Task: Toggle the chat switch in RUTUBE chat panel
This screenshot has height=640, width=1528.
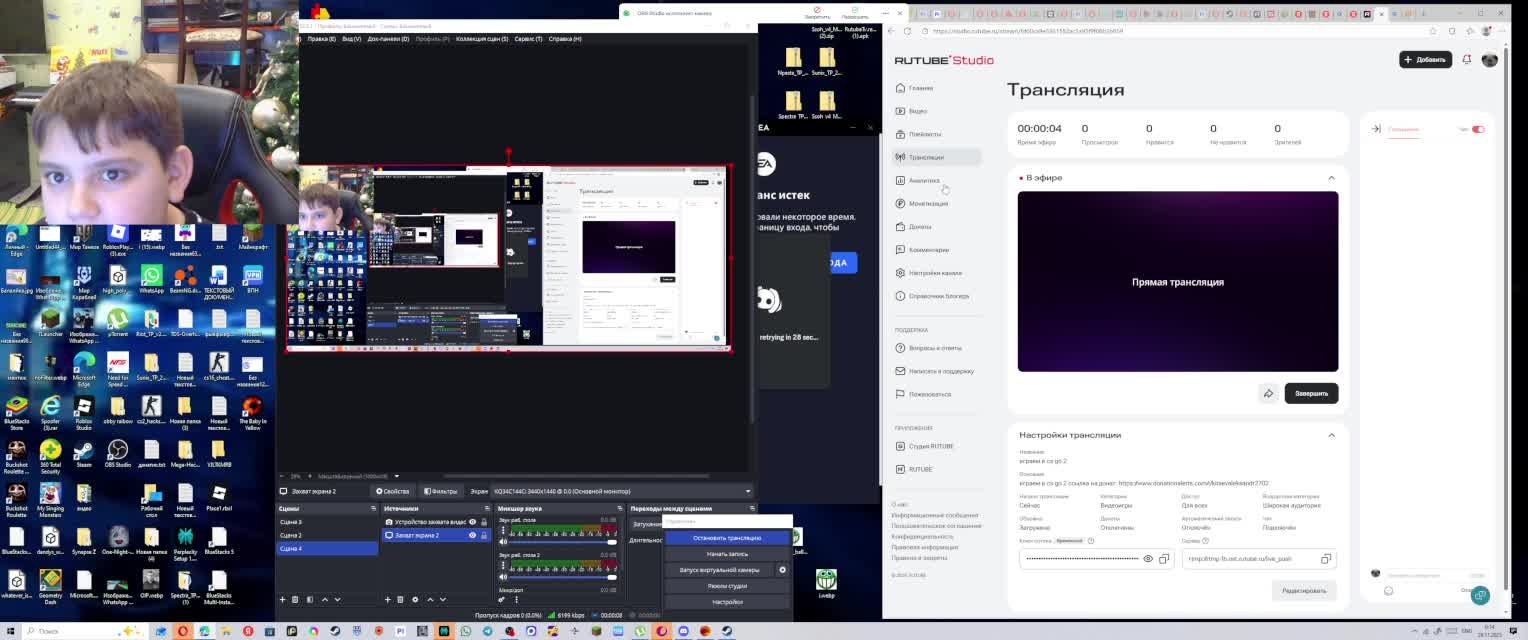Action: click(1478, 129)
